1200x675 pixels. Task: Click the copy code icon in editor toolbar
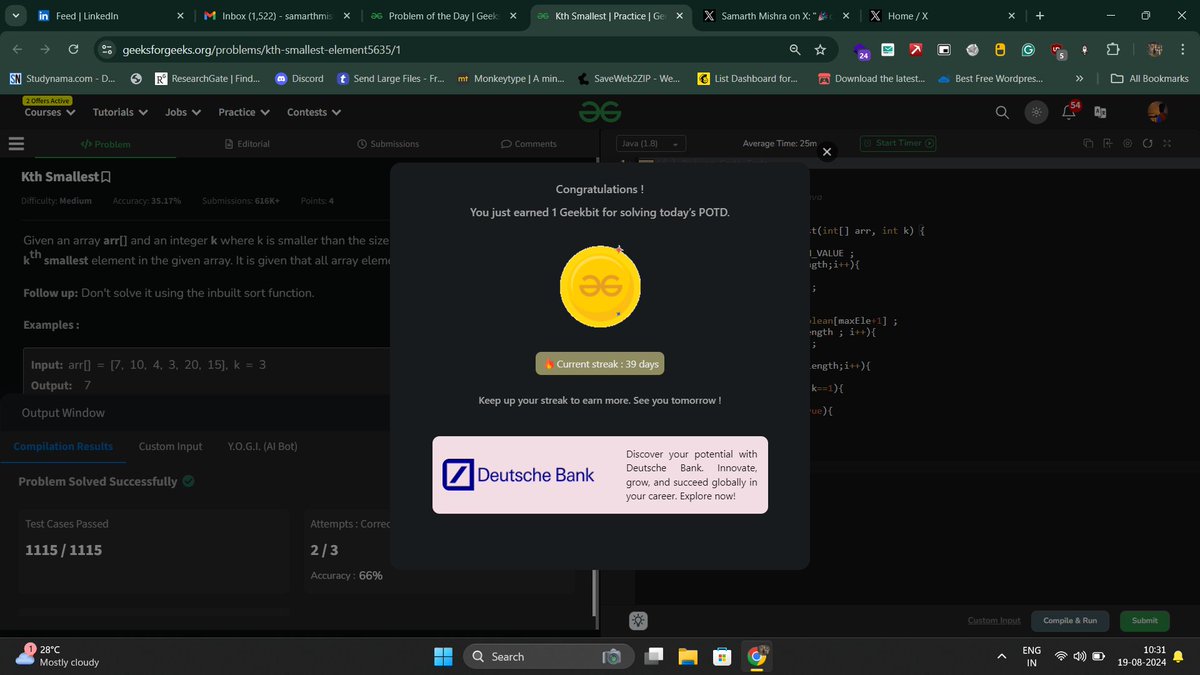1089,143
